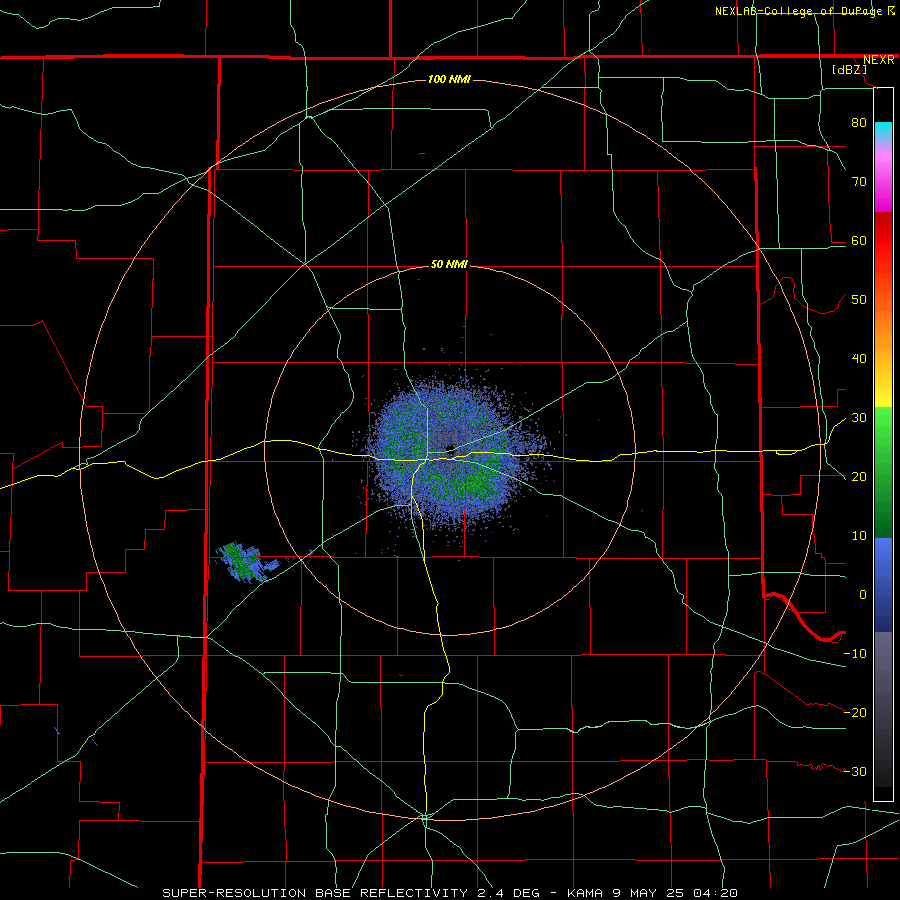Click the SUPER-RESOLUTION BASE REFLECTIVITY caption text
900x900 pixels.
point(315,893)
